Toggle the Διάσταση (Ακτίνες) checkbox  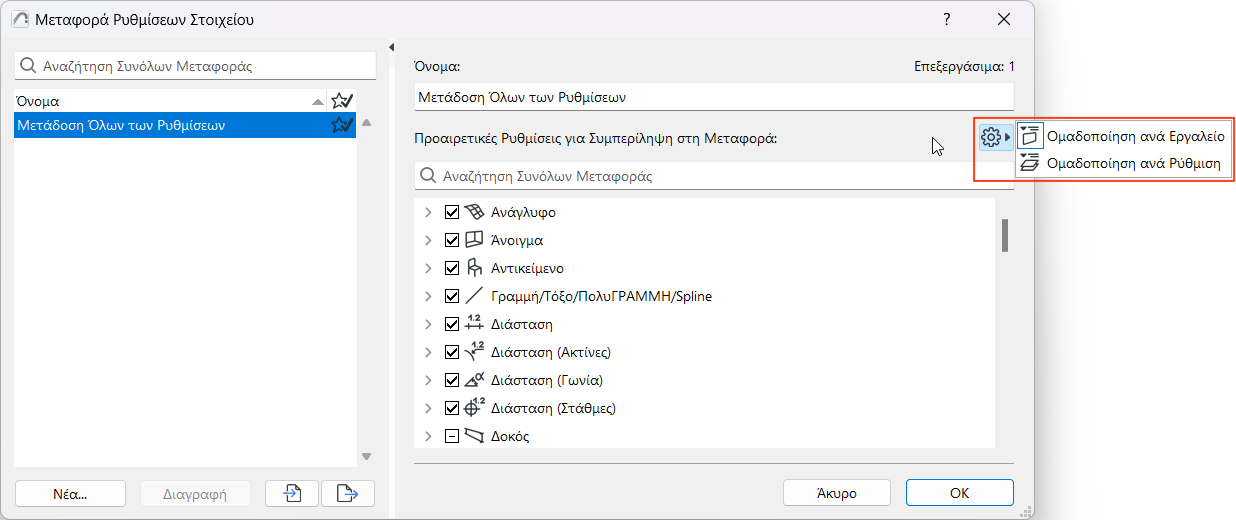tap(451, 352)
